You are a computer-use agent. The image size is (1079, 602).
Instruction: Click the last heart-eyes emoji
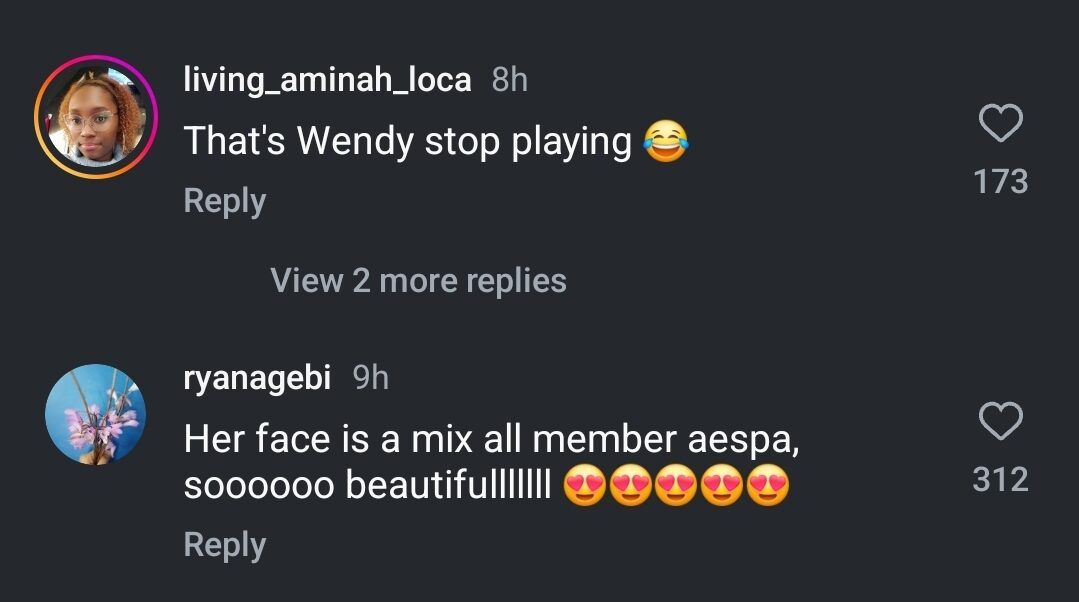click(x=768, y=487)
